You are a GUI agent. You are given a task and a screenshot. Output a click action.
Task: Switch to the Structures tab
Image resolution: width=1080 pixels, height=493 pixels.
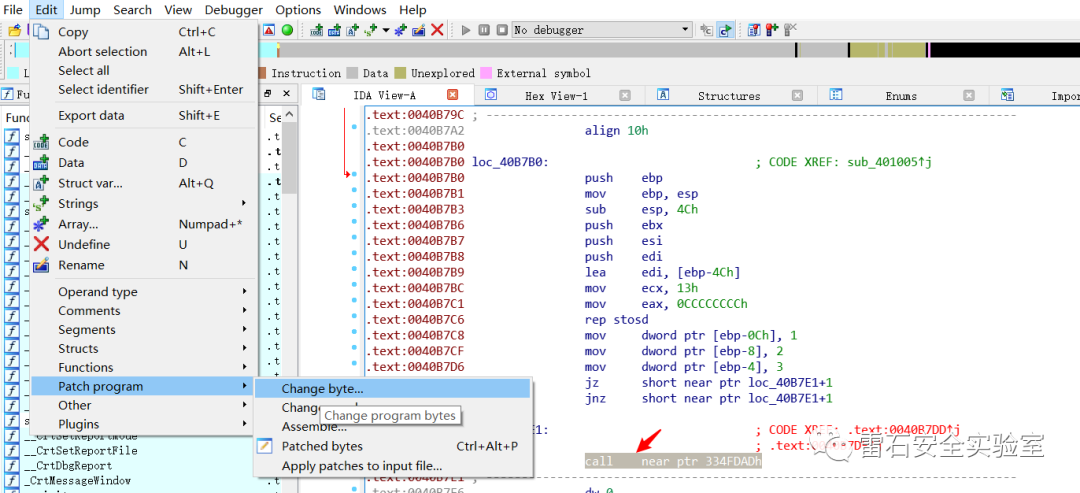(728, 96)
